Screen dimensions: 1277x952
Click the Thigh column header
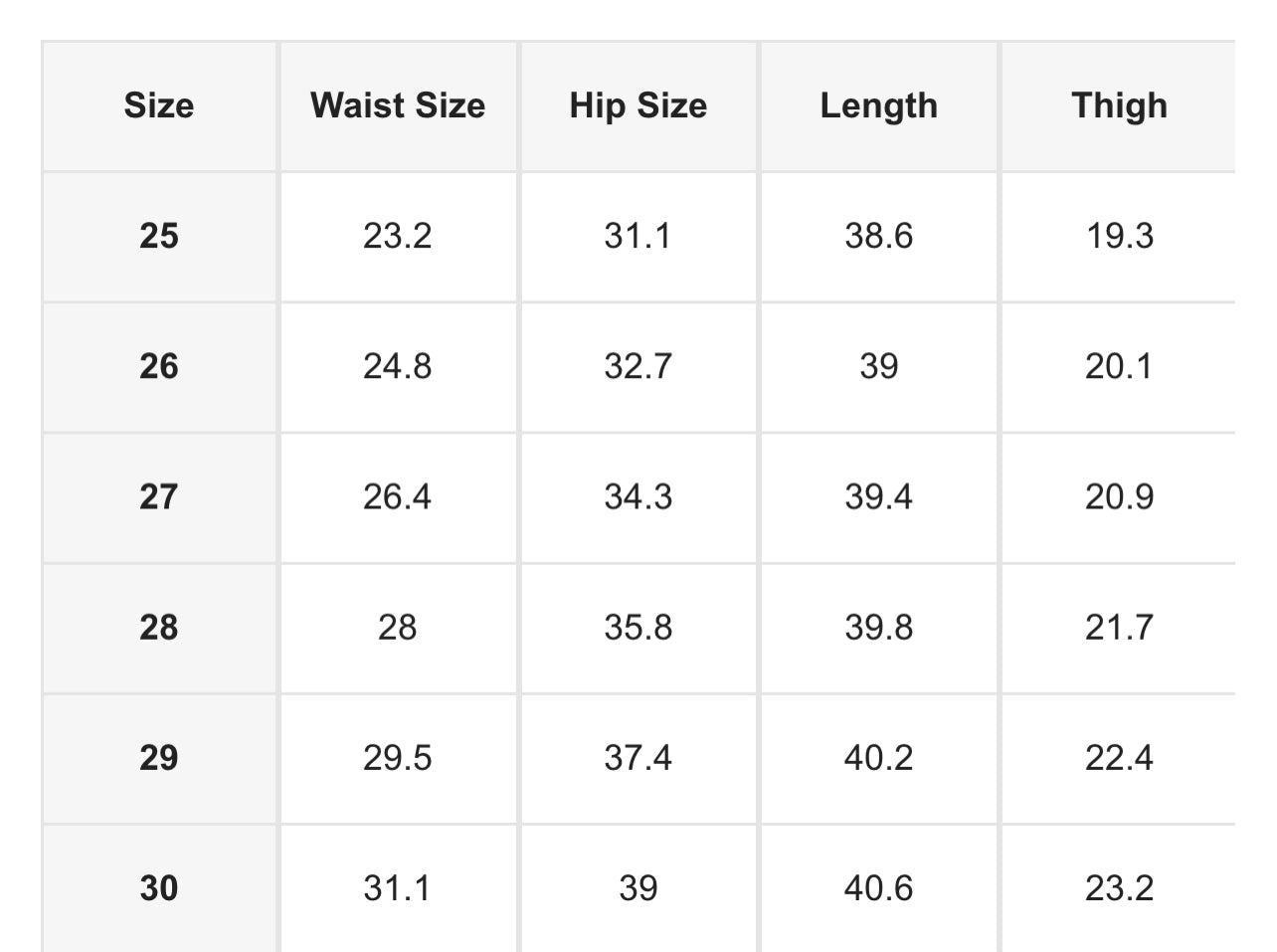pyautogui.click(x=1119, y=105)
